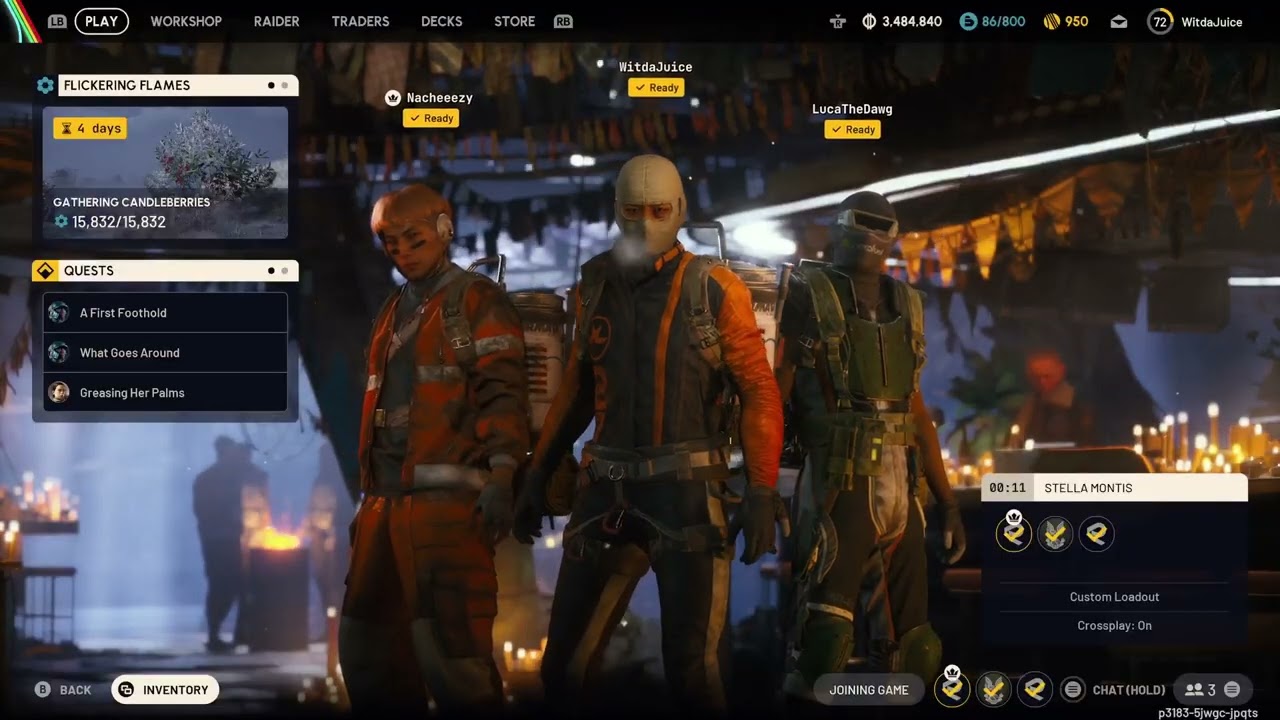Click the crowned leader emblem in map panel

(x=1014, y=533)
